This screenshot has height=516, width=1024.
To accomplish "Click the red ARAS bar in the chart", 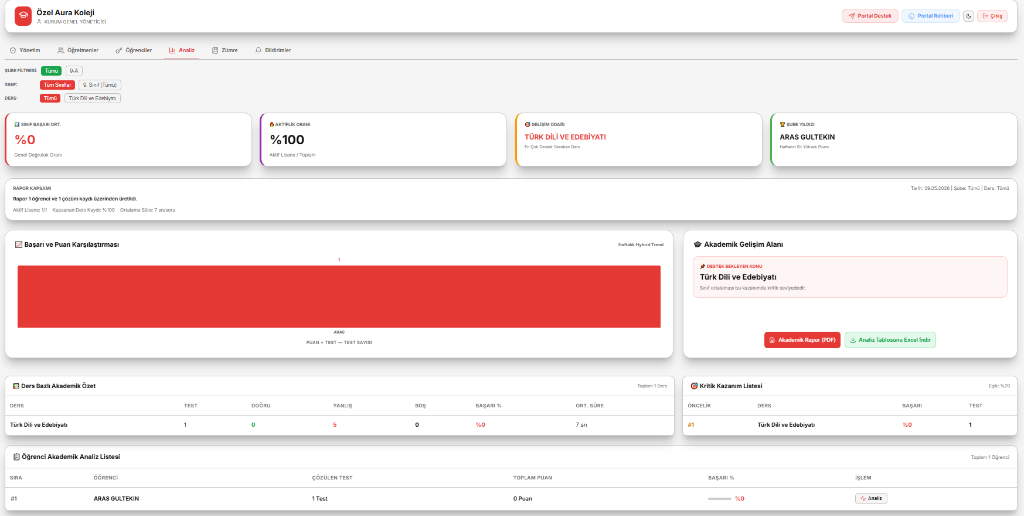I will (339, 297).
